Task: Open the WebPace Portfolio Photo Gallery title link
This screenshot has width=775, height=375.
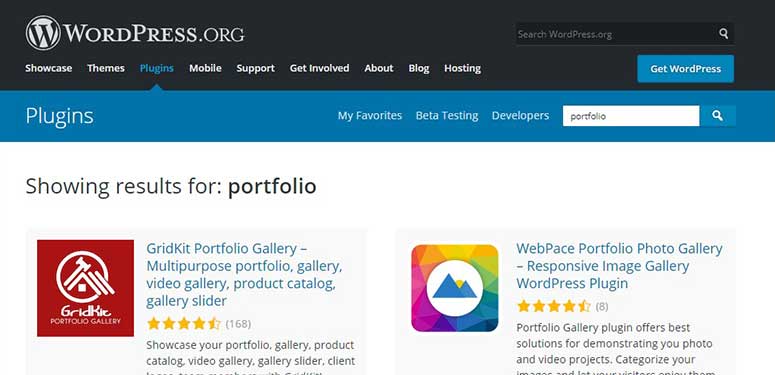Action: click(x=619, y=266)
